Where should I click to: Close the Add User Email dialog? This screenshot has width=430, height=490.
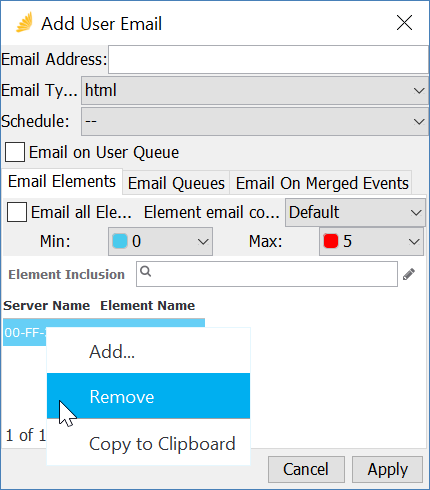point(404,23)
